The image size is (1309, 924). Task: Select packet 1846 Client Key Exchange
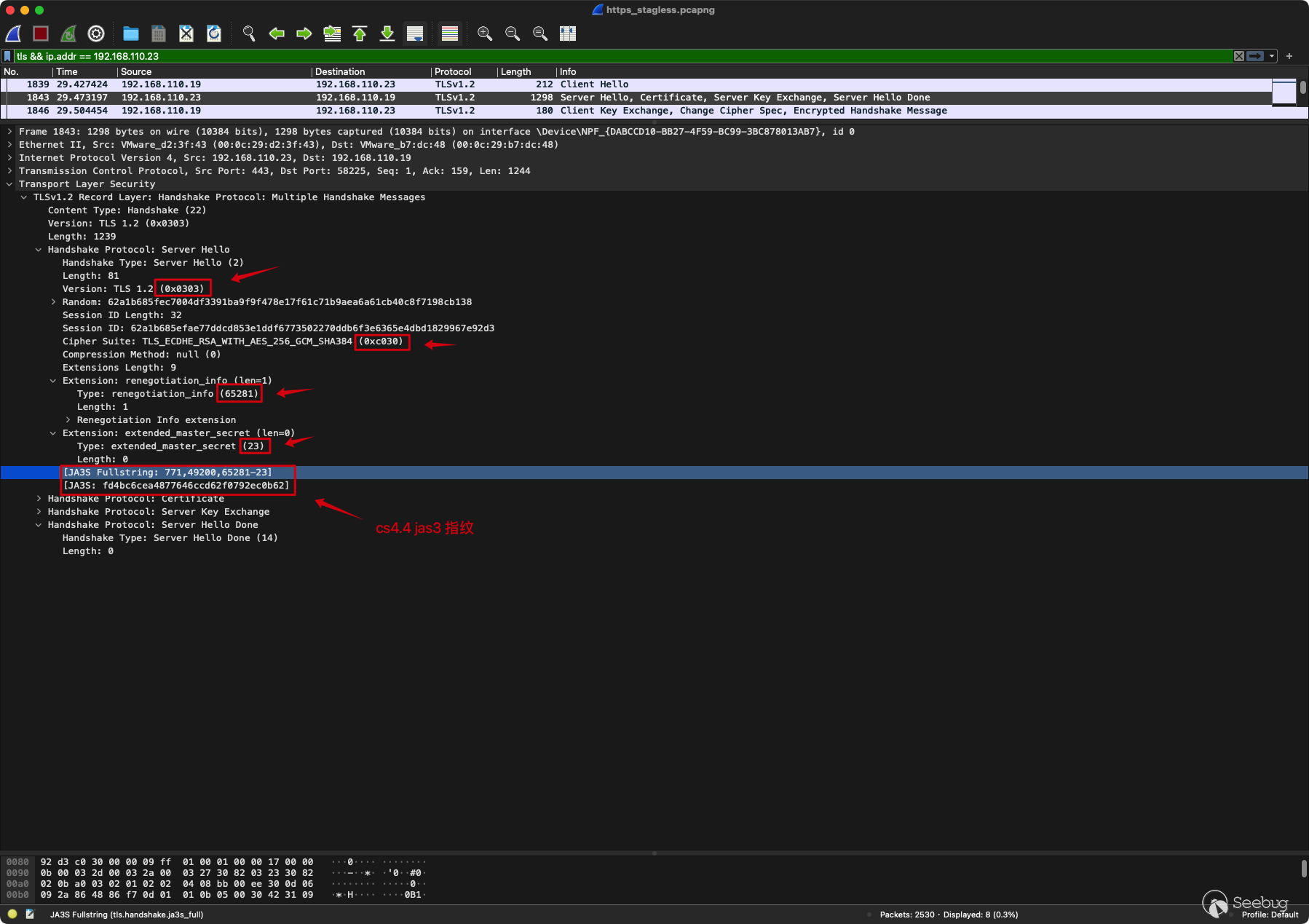coord(636,111)
